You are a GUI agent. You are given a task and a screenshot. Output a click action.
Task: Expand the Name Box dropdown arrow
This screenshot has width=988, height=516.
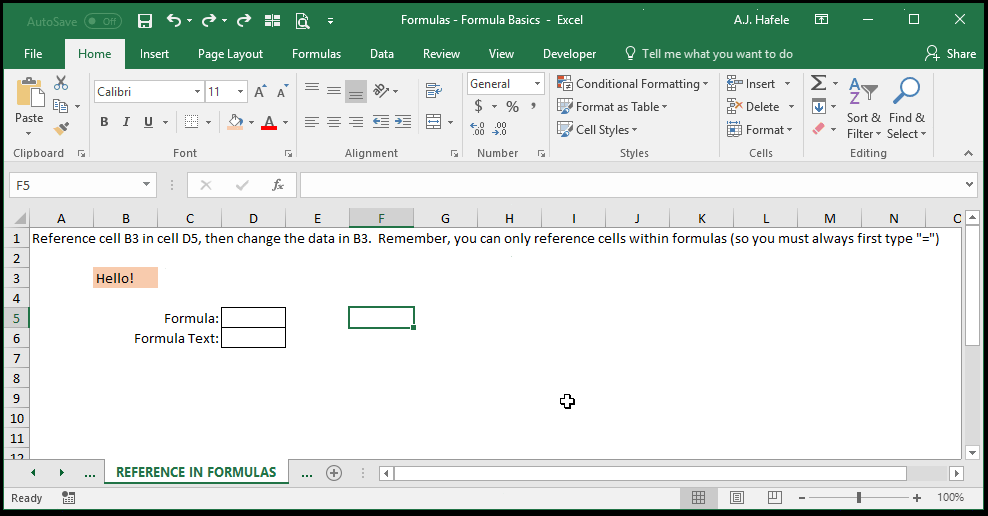click(146, 185)
